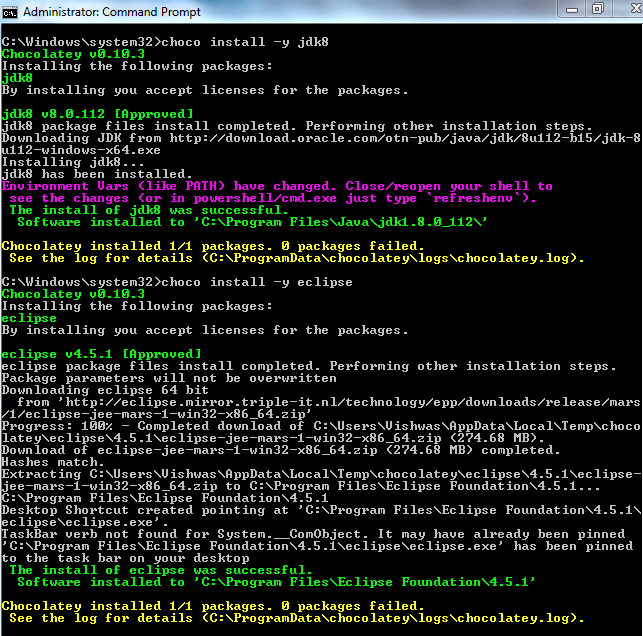The image size is (643, 636).
Task: Click the last 'See the log for details' line
Action: pyautogui.click(x=296, y=618)
